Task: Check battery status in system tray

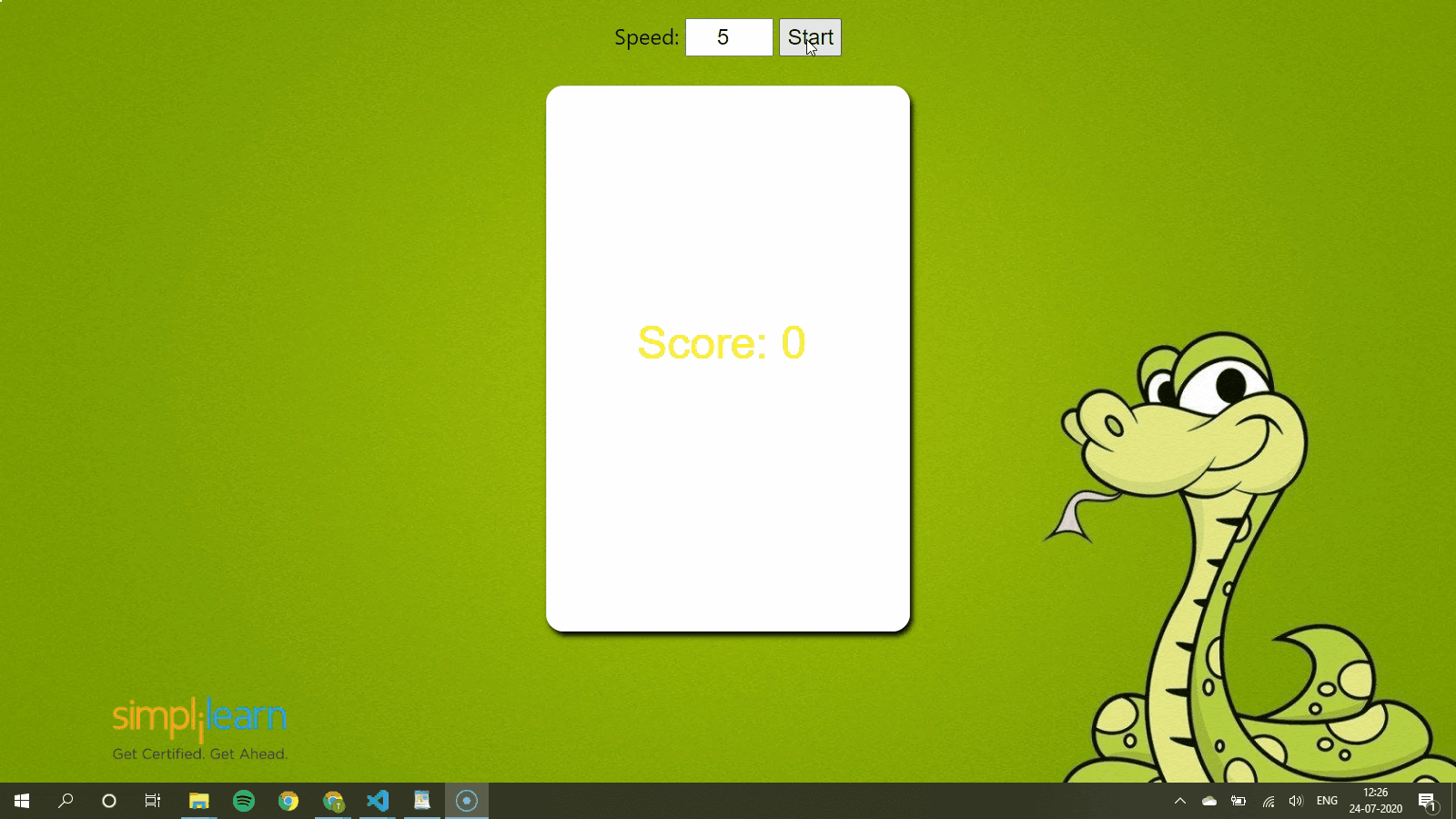Action: (x=1239, y=801)
